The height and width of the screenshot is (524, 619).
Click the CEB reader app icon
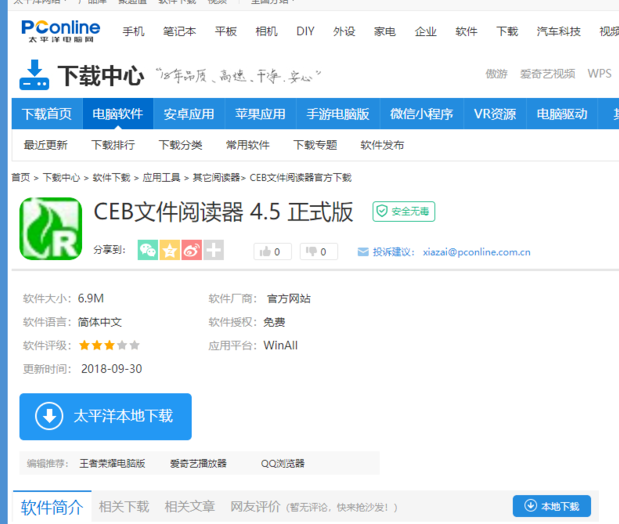[51, 229]
